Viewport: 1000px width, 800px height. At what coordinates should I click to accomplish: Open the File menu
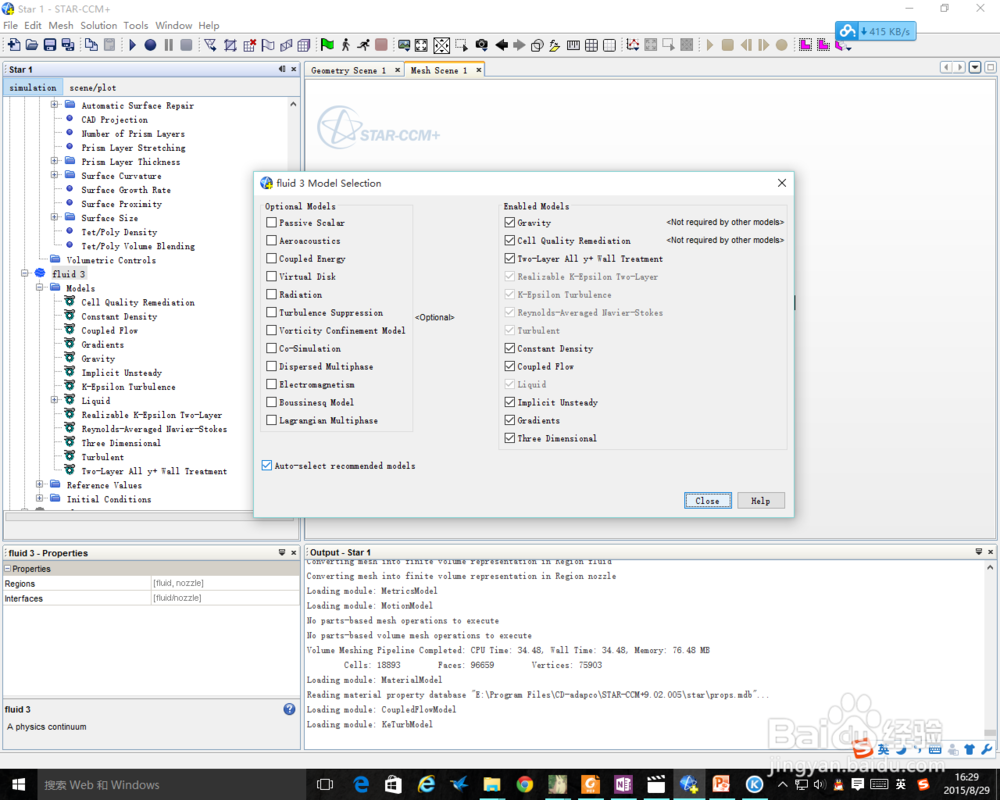tap(11, 26)
